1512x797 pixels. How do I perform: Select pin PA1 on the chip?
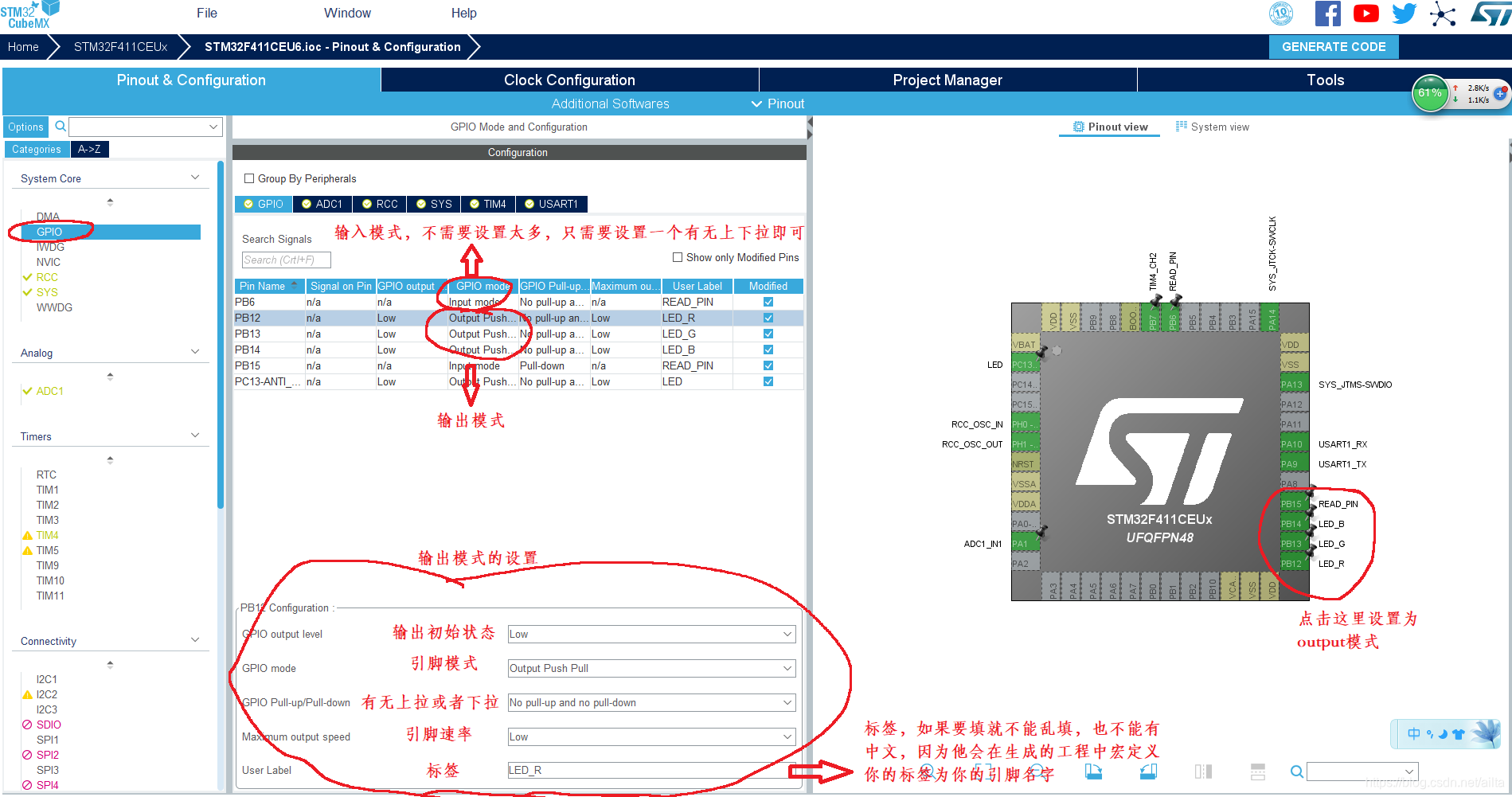pos(1026,544)
